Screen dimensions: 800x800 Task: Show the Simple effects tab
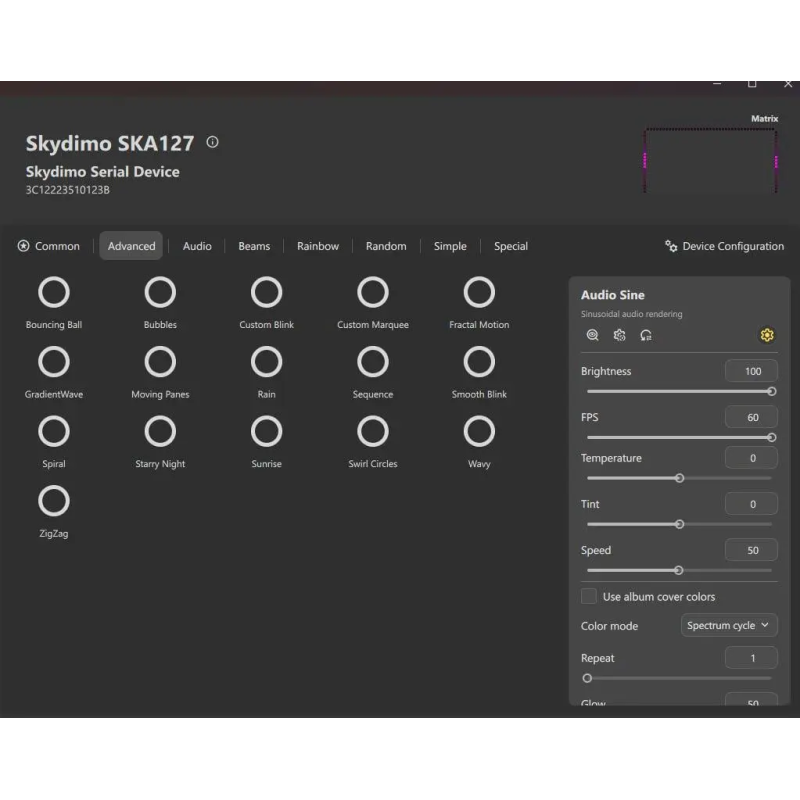(x=450, y=246)
